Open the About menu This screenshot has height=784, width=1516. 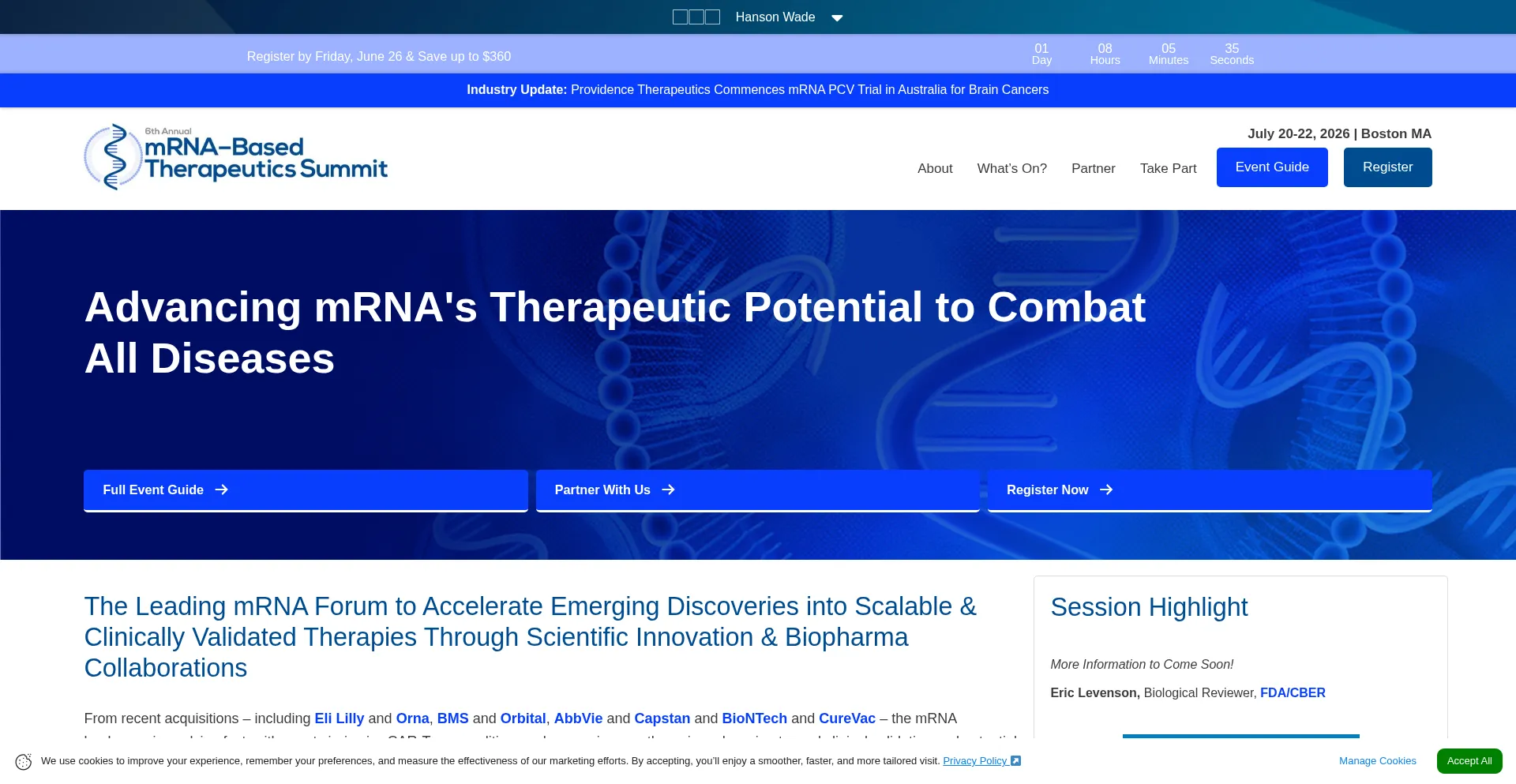coord(935,168)
